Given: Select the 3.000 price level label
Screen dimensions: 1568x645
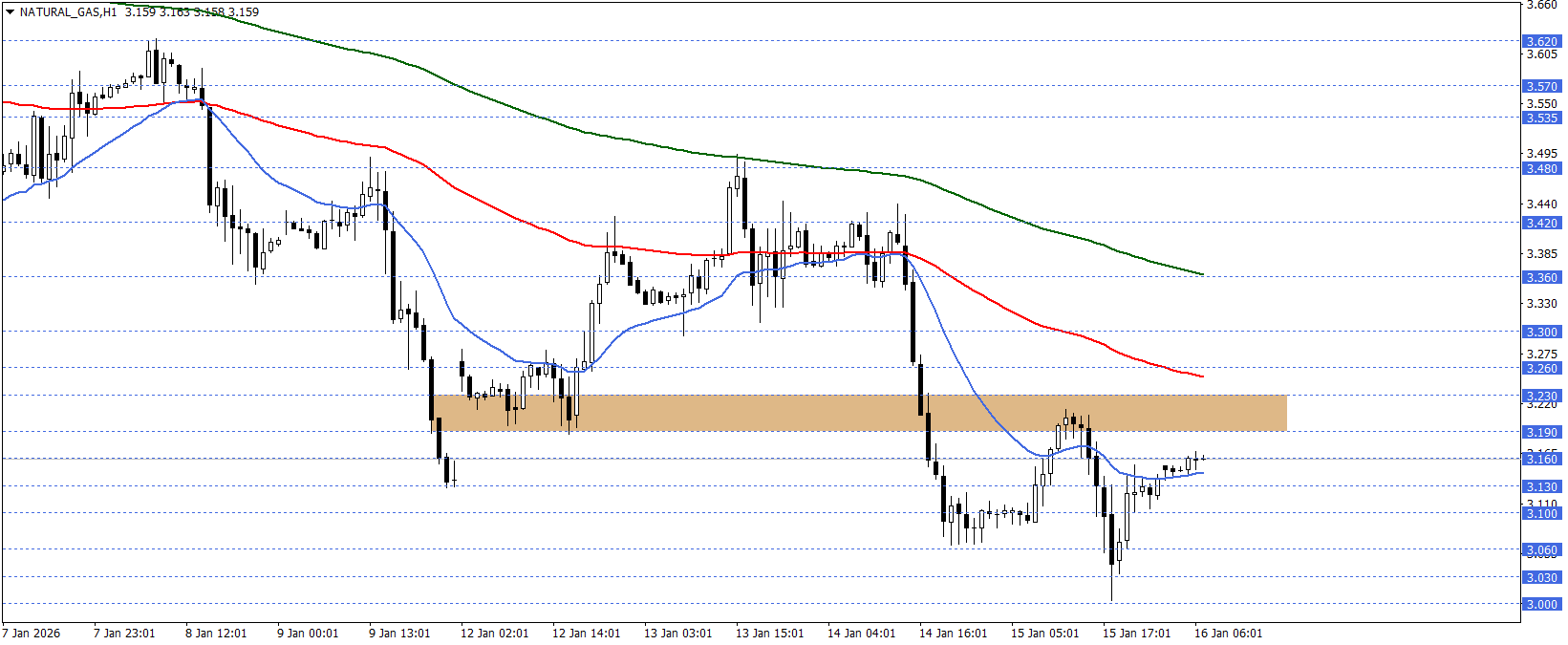Looking at the screenshot, I should 1540,604.
